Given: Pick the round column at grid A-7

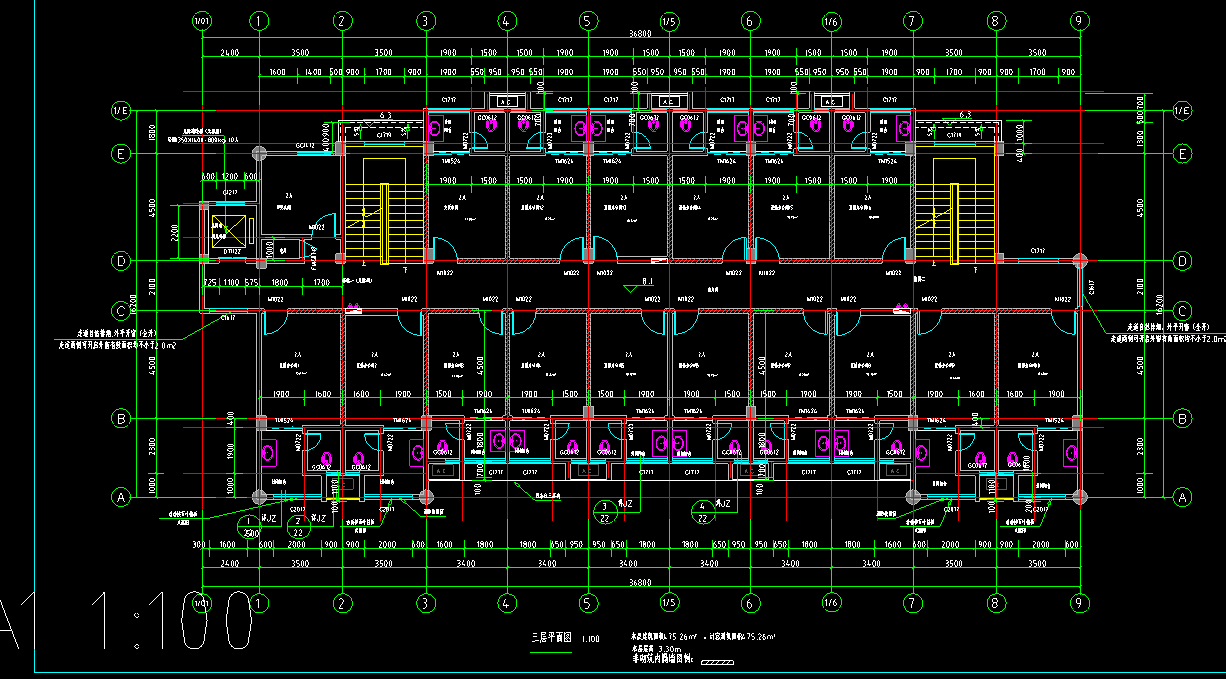Looking at the screenshot, I should coord(911,496).
